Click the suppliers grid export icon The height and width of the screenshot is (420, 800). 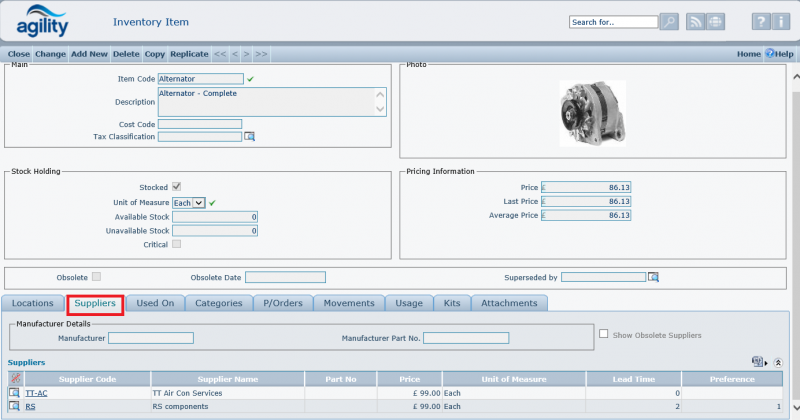(759, 362)
